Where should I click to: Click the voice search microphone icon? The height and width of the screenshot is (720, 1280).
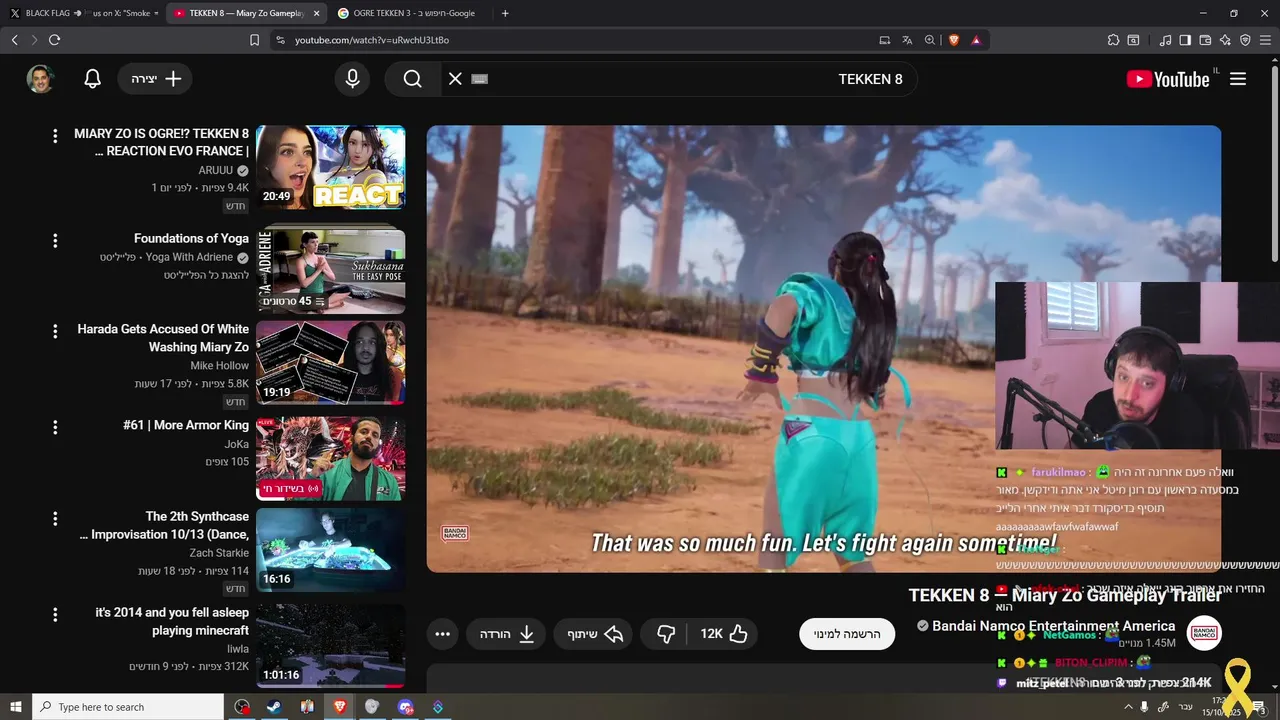tap(352, 79)
